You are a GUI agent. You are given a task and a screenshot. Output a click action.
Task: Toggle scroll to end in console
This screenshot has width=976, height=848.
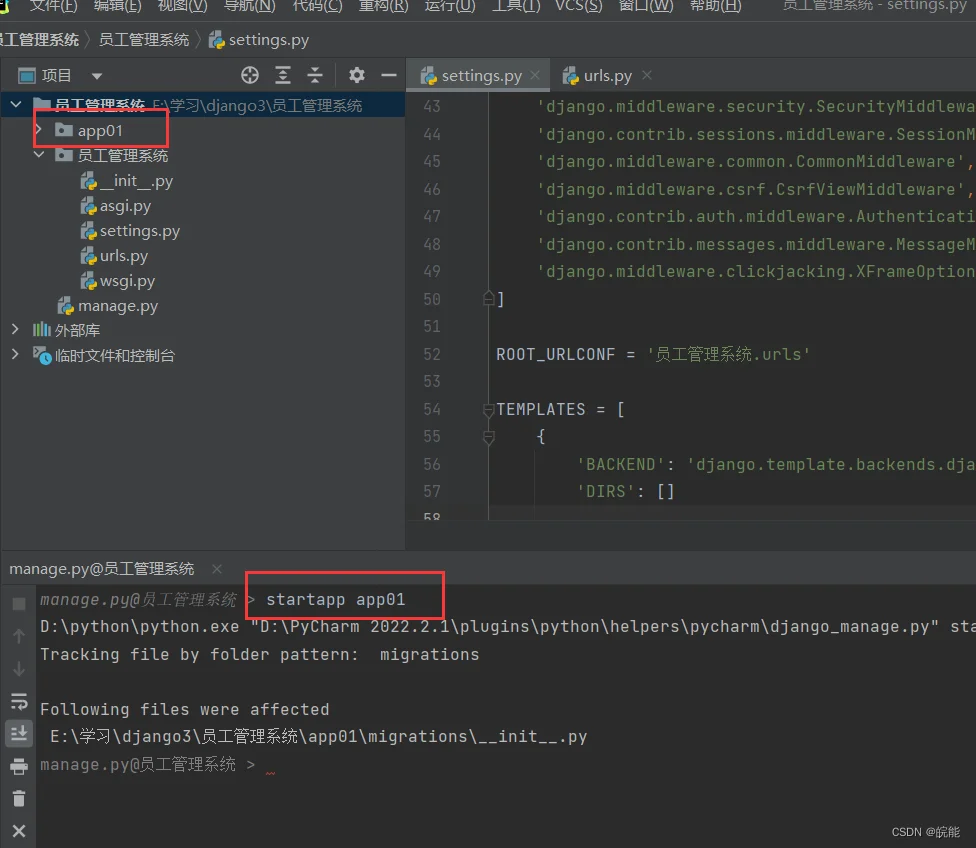(19, 733)
